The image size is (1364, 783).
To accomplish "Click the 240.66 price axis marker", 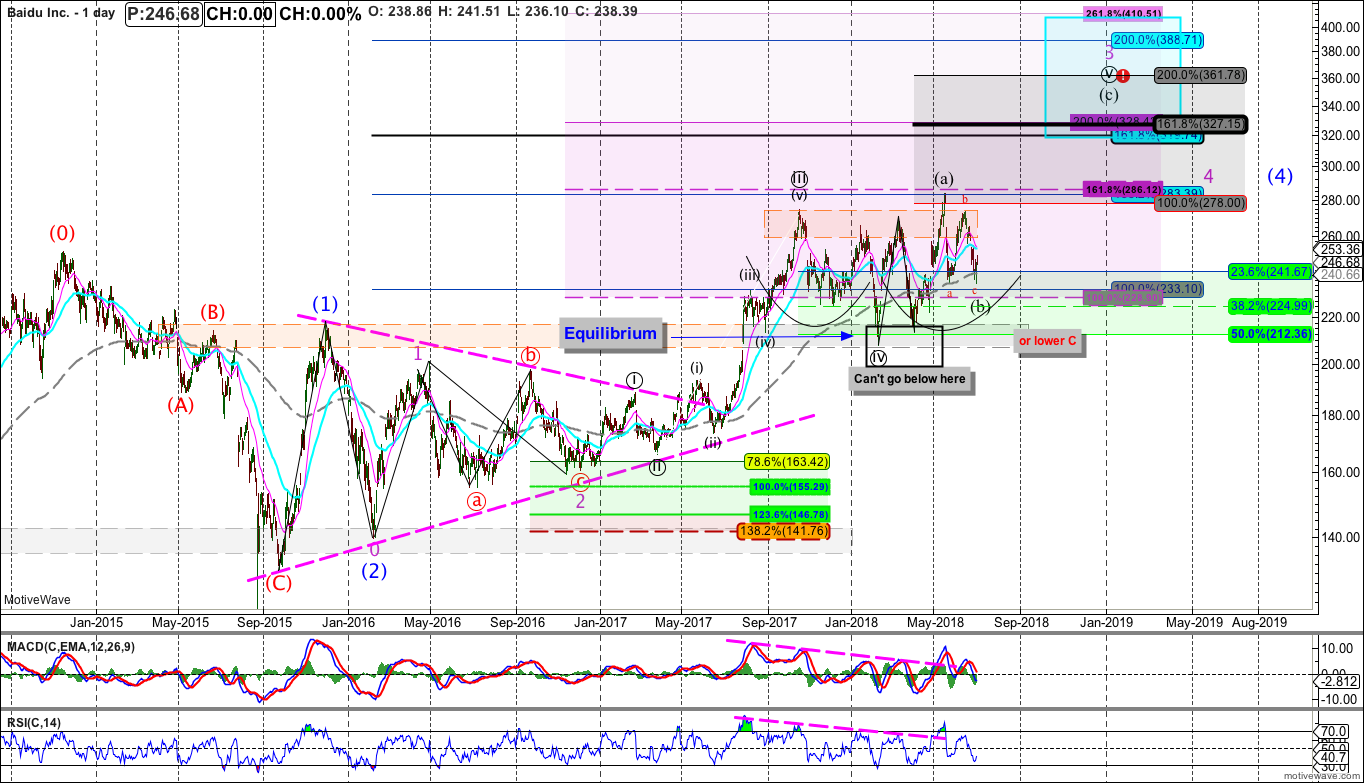I will click(x=1341, y=275).
